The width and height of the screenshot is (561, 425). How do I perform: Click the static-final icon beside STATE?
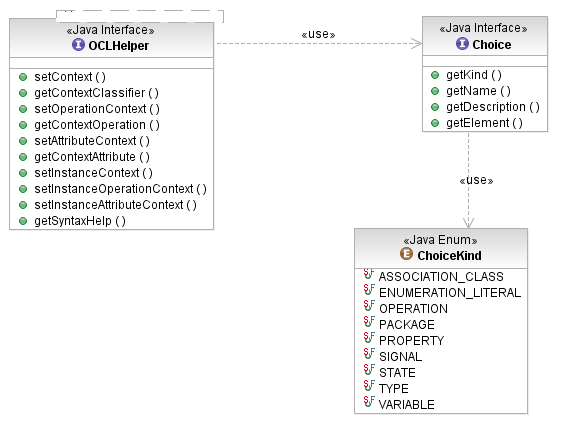(369, 370)
